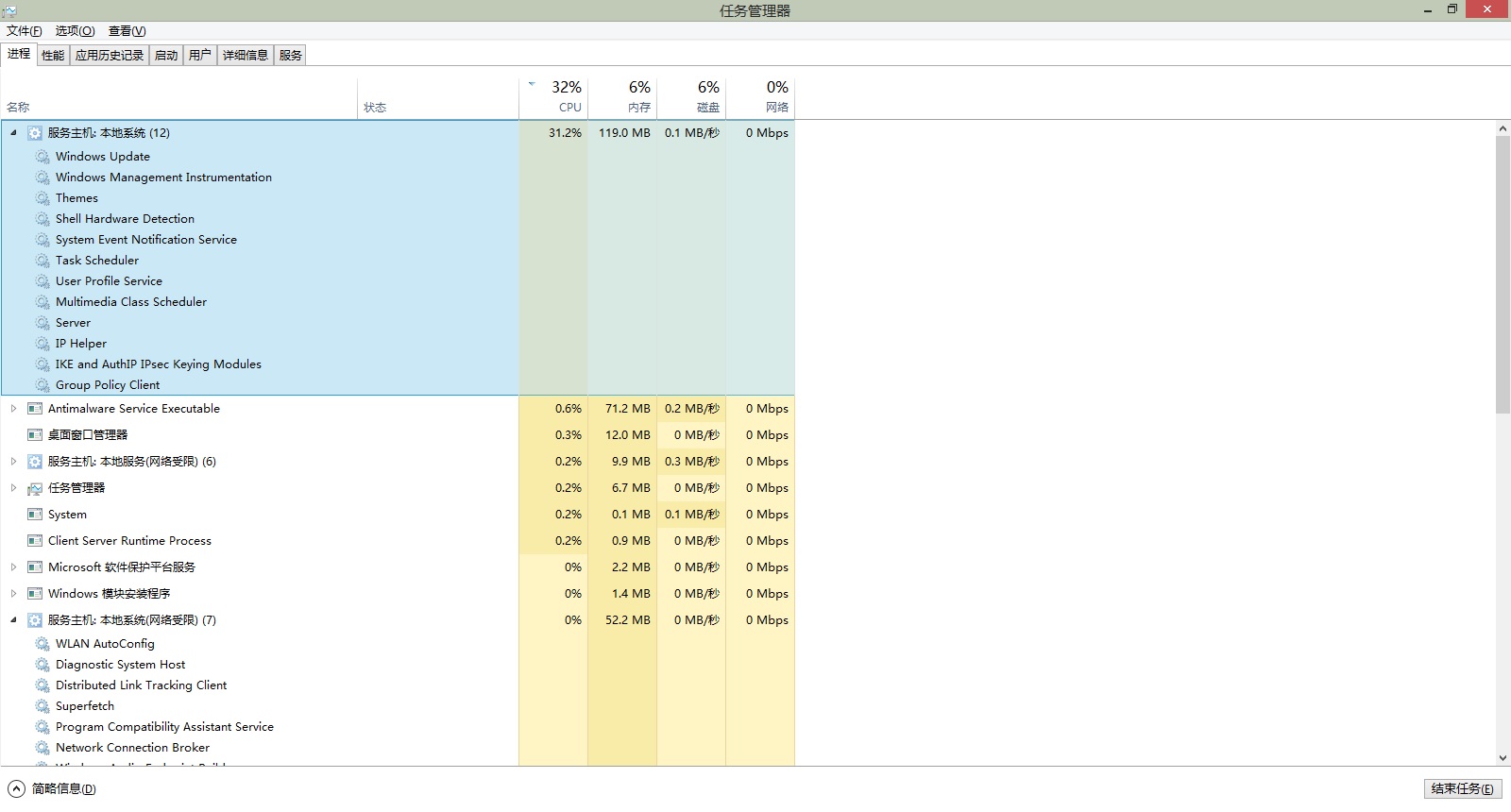Click icon of 服务主机: 本地系统 (12)
This screenshot has width=1511, height=812.
(x=35, y=133)
